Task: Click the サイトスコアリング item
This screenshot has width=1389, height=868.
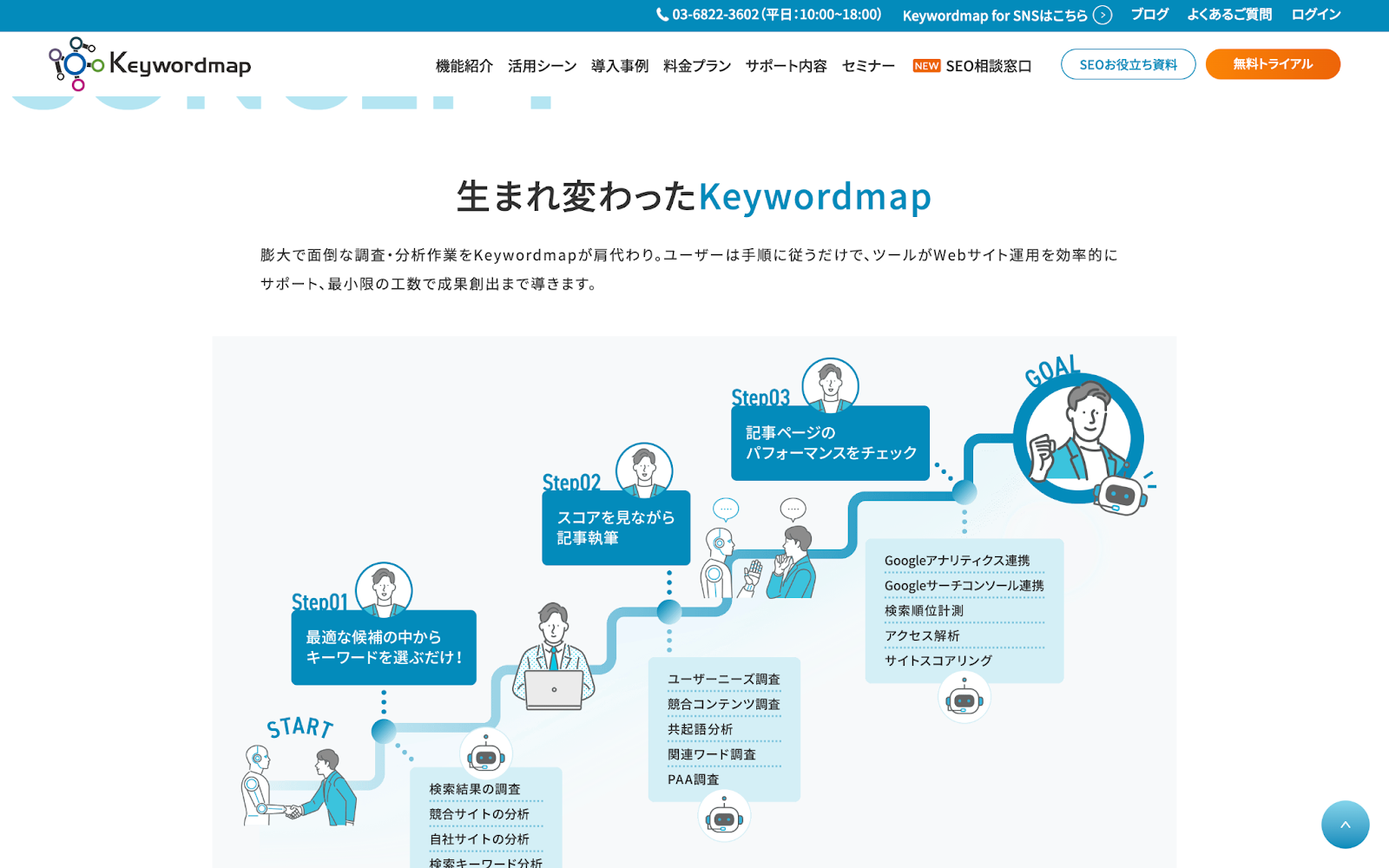Action: point(938,661)
